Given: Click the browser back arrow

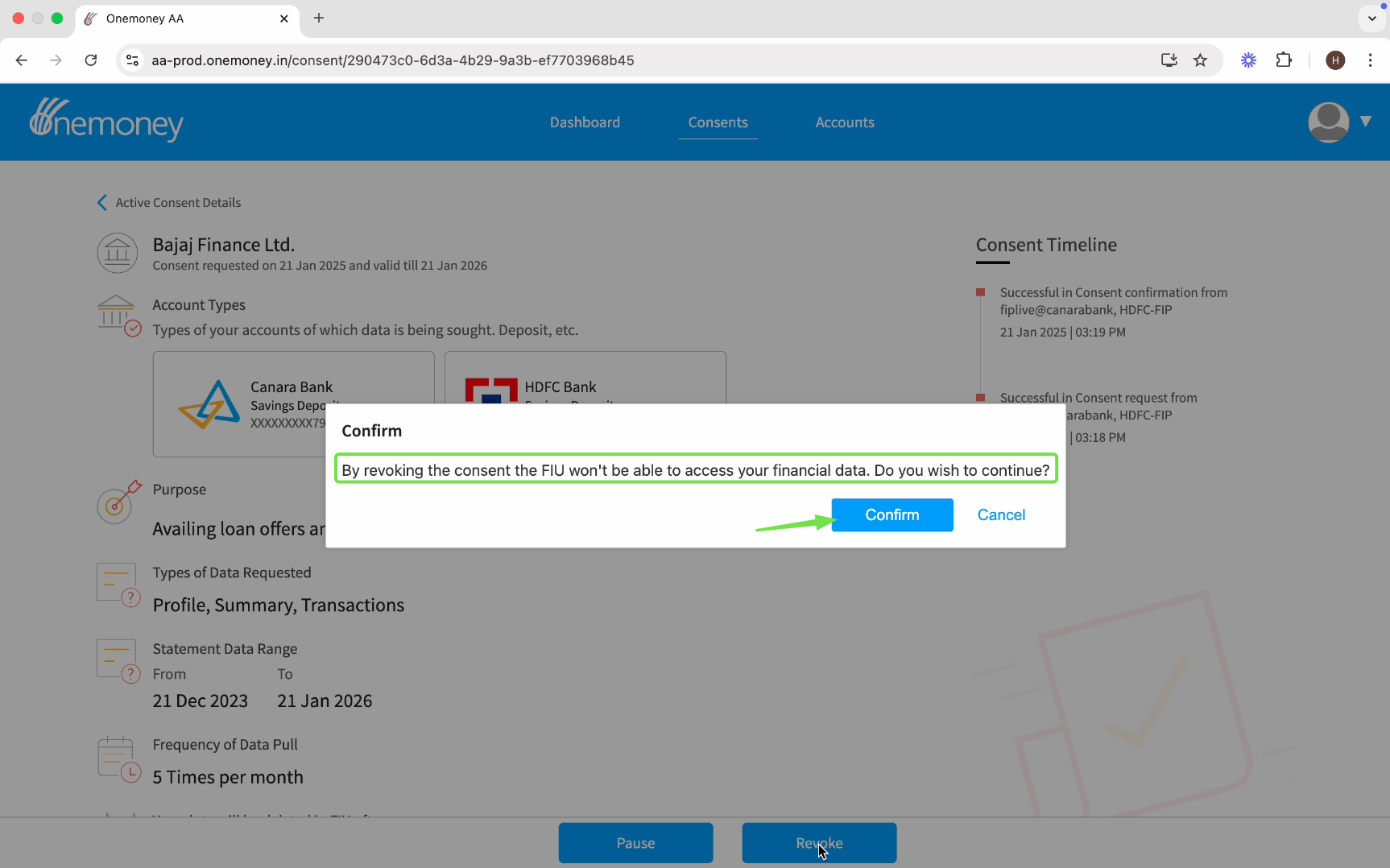Looking at the screenshot, I should 22,60.
